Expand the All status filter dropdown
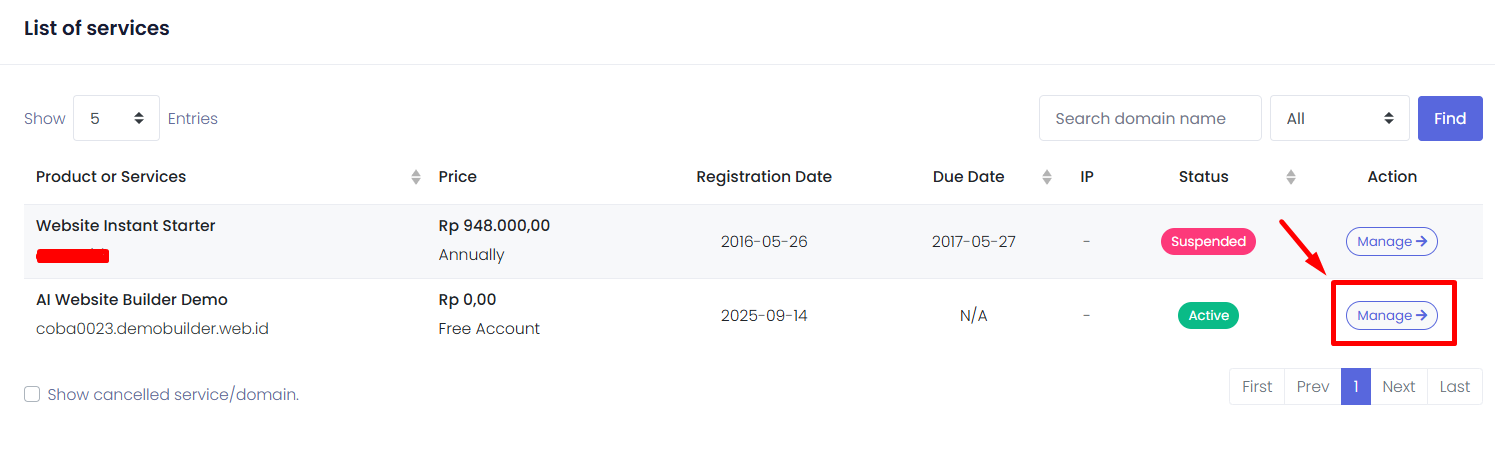Screen dimensions: 1495x450 pos(1339,118)
